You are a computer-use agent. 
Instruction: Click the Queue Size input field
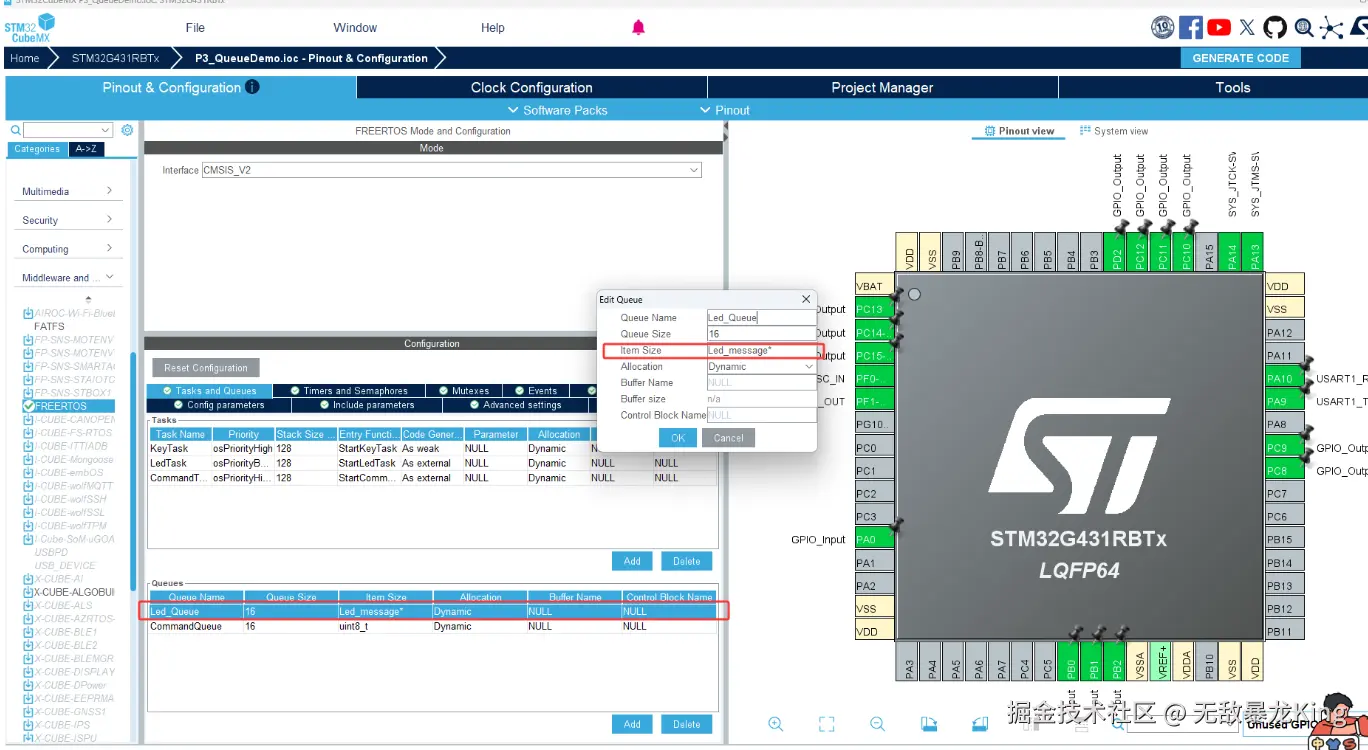point(761,334)
